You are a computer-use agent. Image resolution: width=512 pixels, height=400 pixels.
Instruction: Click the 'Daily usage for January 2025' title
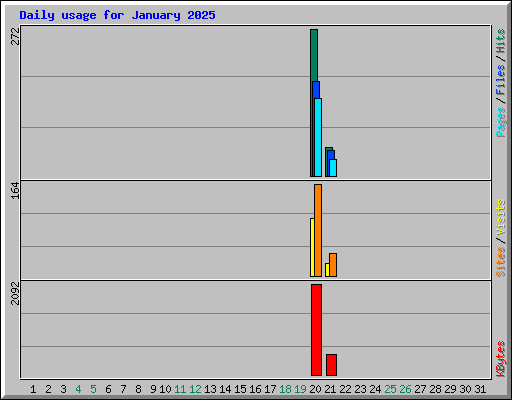click(x=117, y=15)
